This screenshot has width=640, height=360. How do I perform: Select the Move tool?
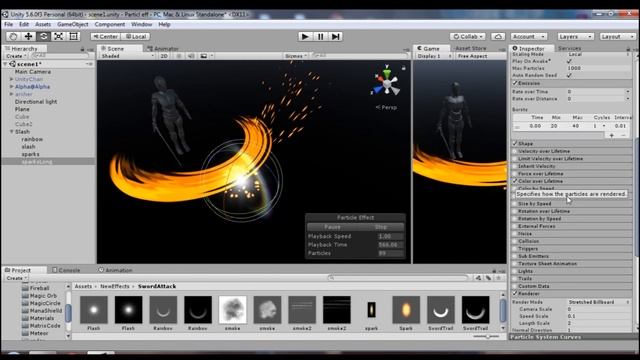click(28, 36)
